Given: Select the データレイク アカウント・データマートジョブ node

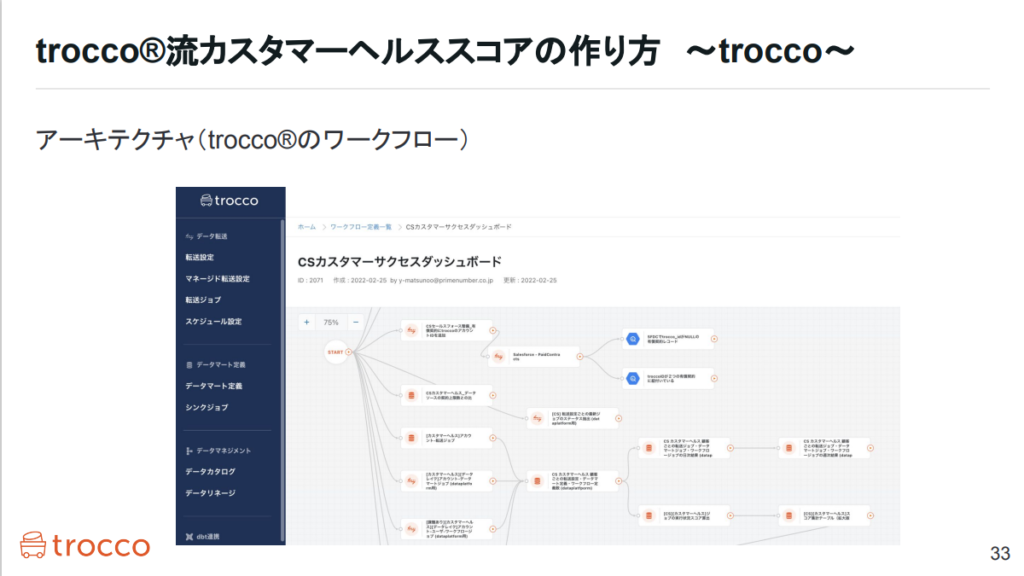Looking at the screenshot, I should click(449, 481).
